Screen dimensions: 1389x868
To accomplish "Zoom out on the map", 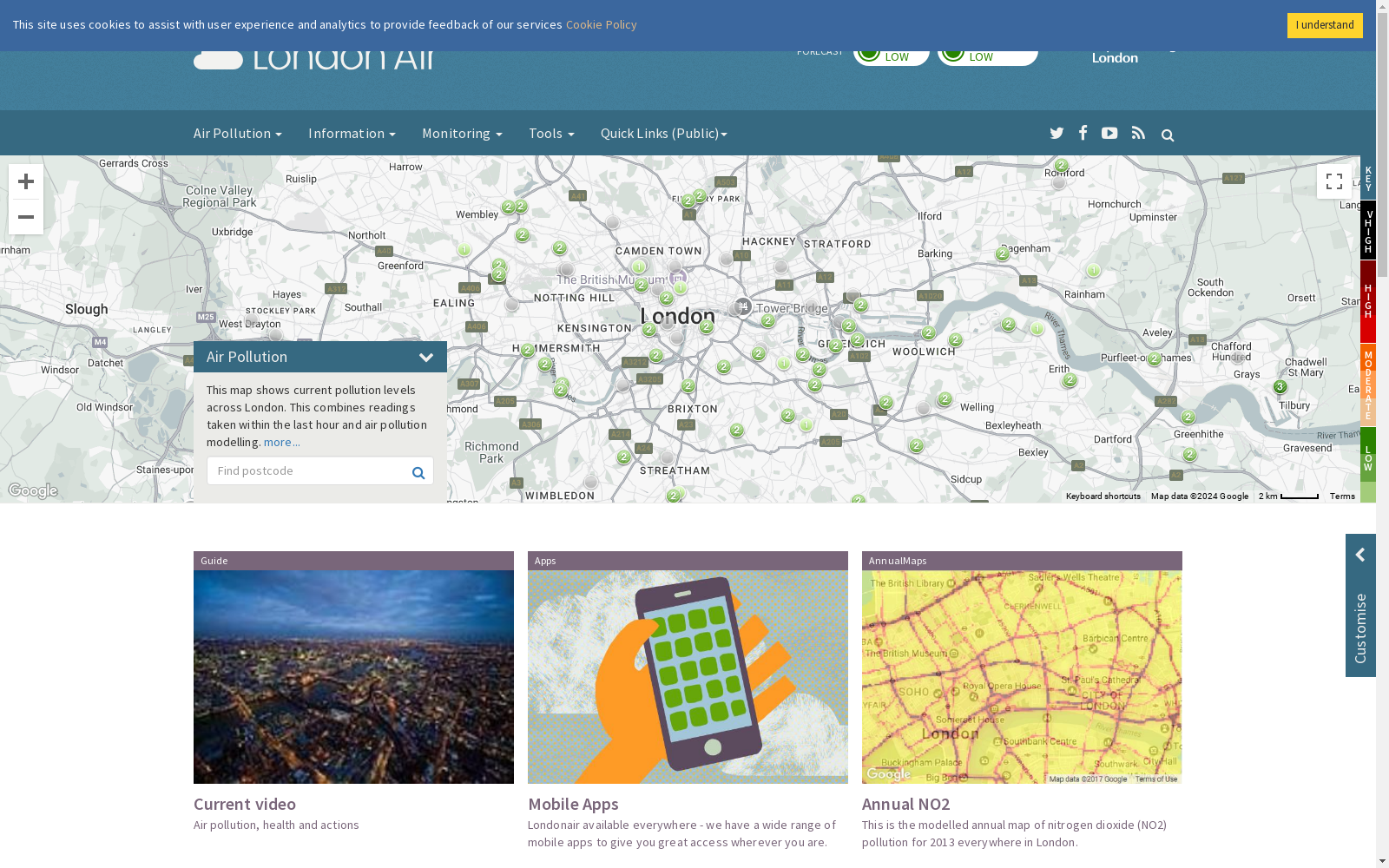I will [x=26, y=217].
